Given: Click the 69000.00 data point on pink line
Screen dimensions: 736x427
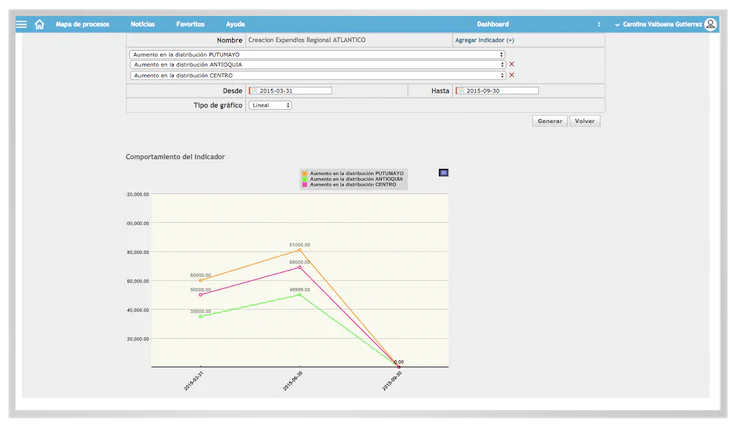Looking at the screenshot, I should pos(300,267).
